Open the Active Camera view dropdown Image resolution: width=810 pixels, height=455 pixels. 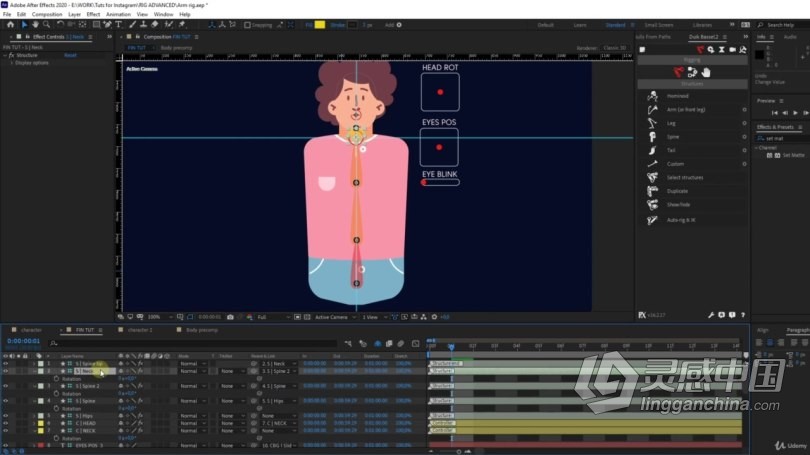pyautogui.click(x=336, y=317)
